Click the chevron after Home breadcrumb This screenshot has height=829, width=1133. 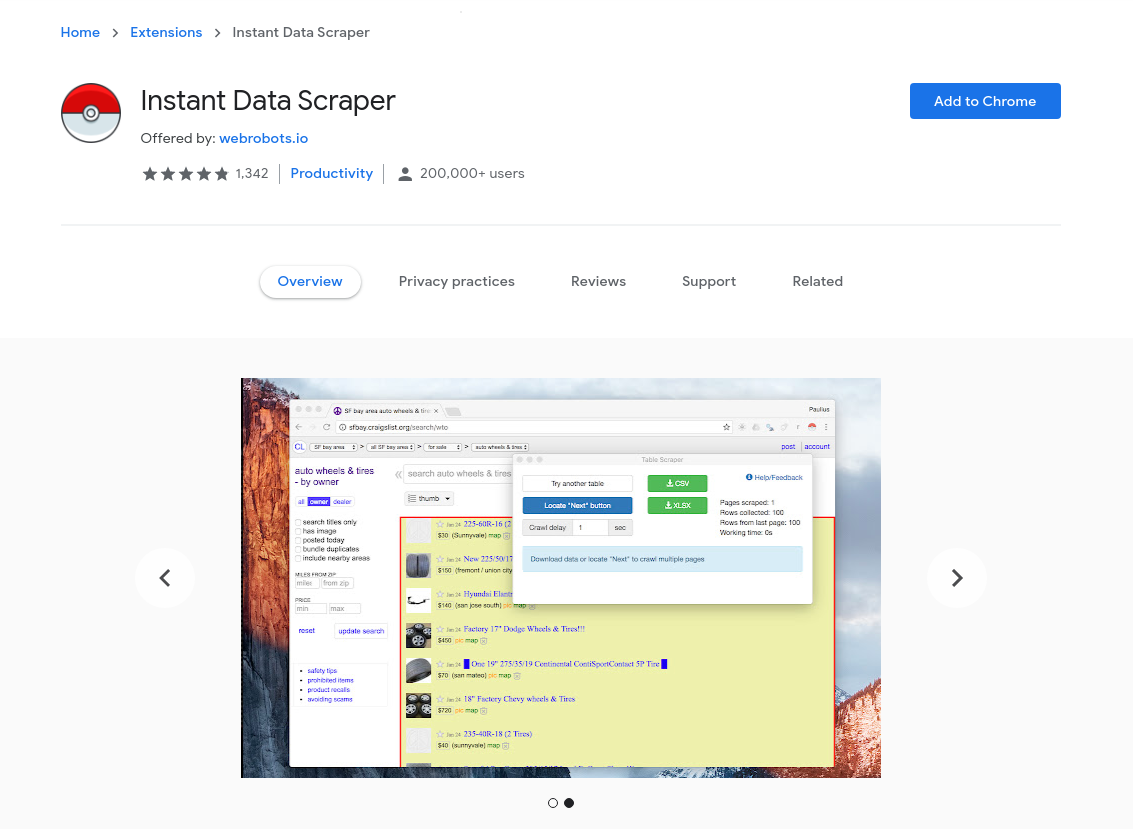[115, 33]
